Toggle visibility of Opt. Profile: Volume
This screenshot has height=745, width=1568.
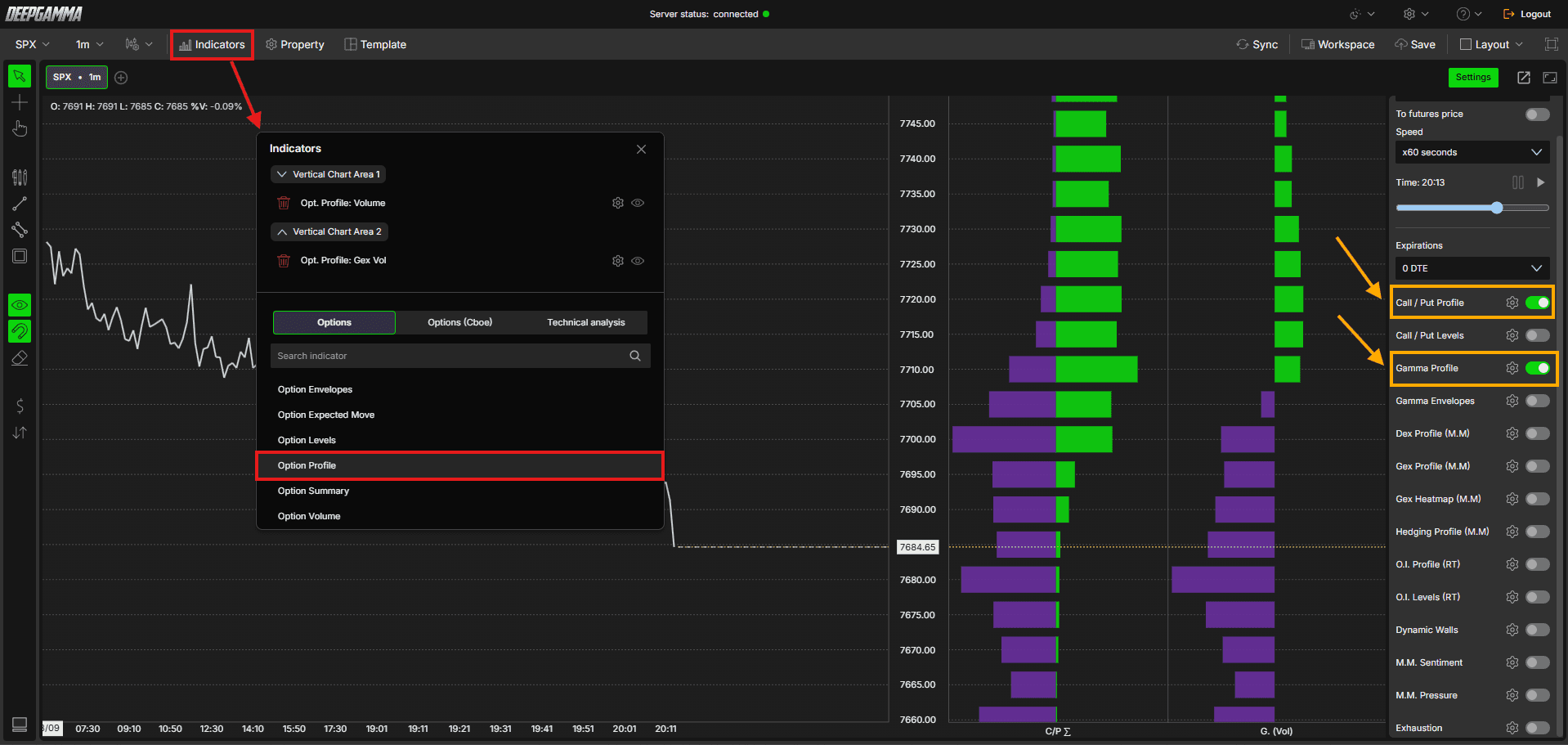pos(638,203)
